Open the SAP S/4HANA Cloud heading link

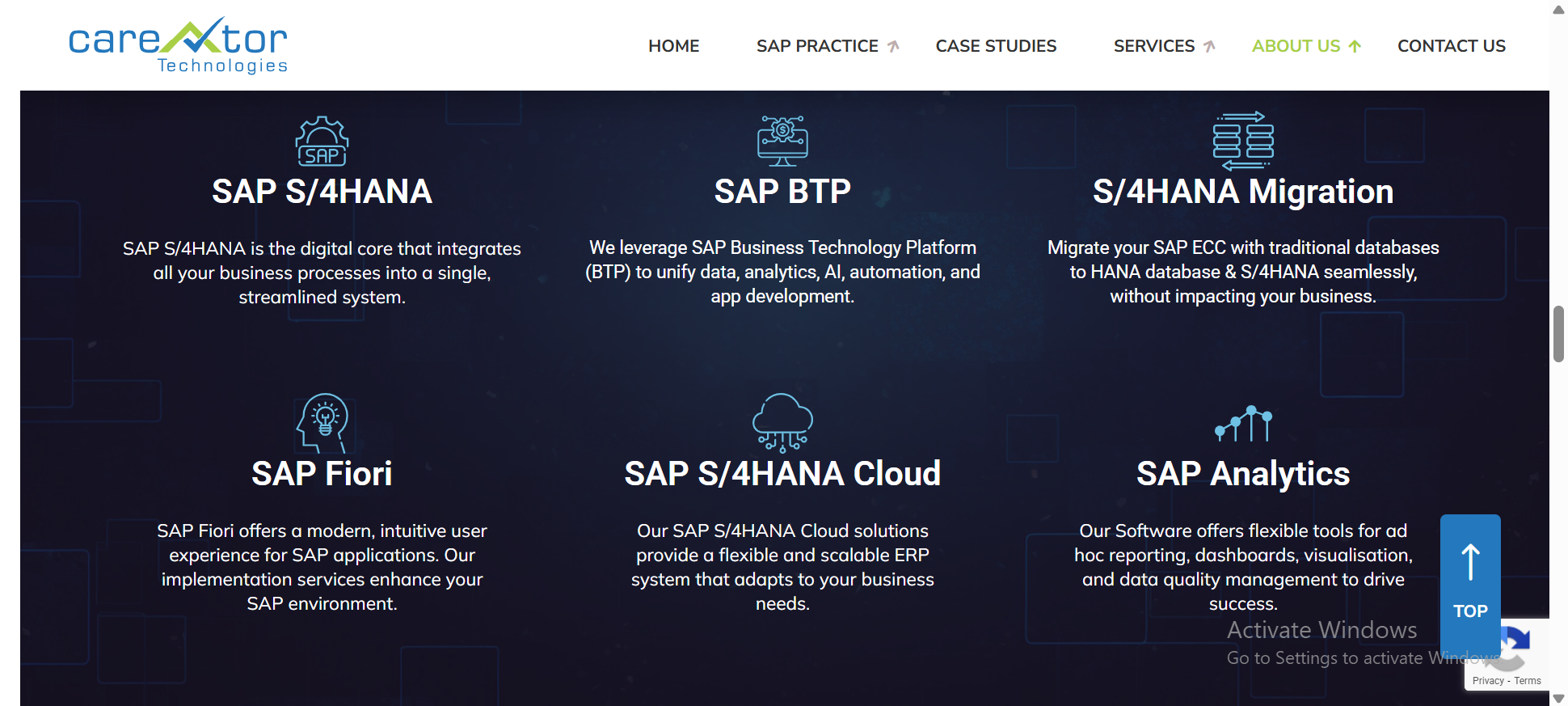point(782,474)
